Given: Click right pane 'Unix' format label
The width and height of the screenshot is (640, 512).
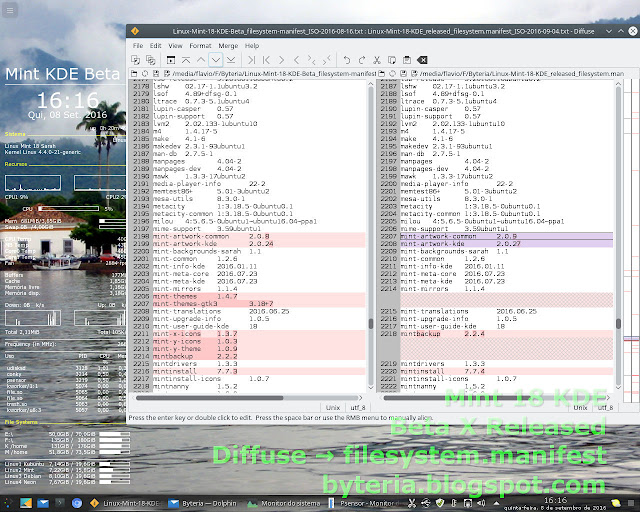Looking at the screenshot, I should [x=580, y=407].
